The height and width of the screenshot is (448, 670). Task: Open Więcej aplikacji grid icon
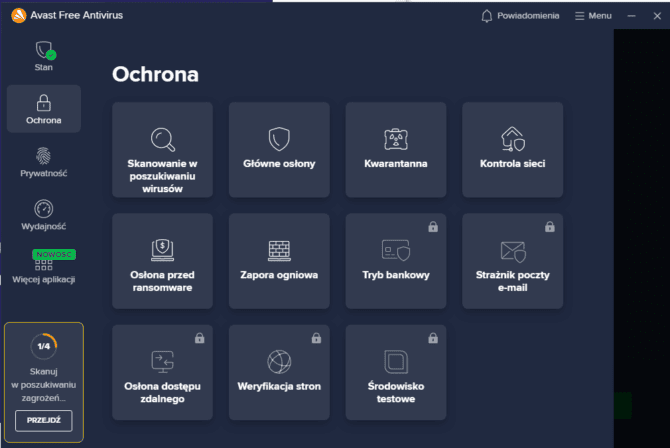[x=44, y=267]
